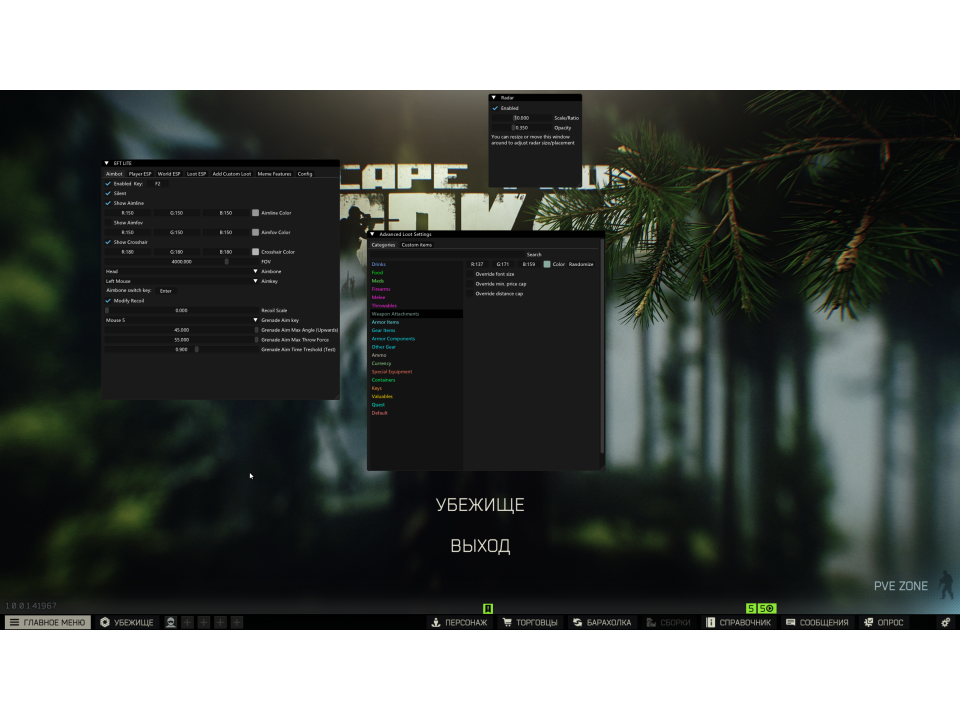
Task: Toggle the Radar Enabled checkbox
Action: tap(495, 108)
